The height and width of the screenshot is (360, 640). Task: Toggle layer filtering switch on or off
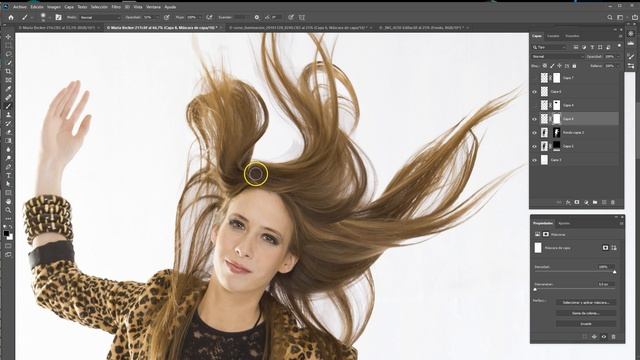point(619,46)
